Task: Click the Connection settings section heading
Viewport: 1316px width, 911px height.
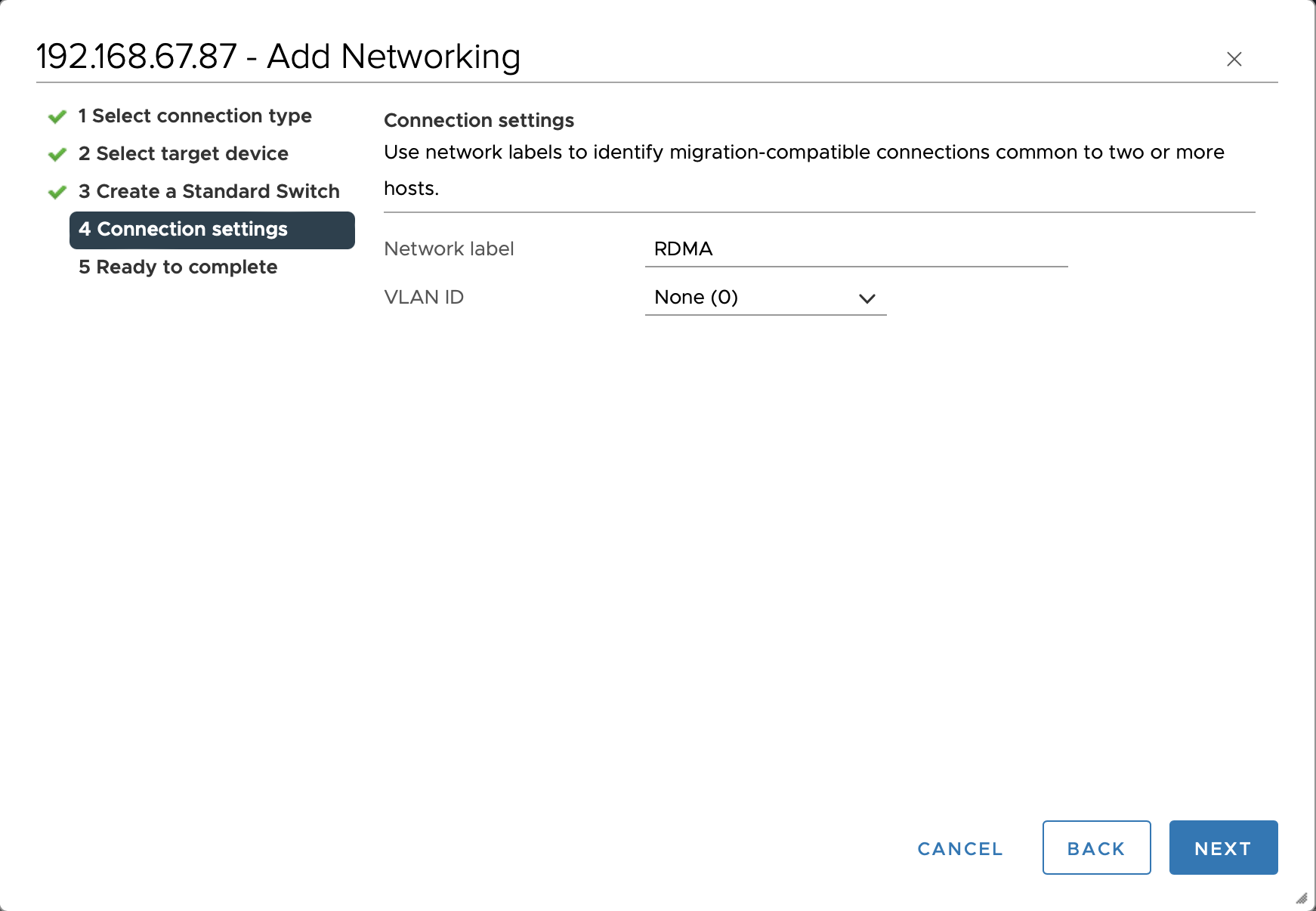Action: coord(479,121)
